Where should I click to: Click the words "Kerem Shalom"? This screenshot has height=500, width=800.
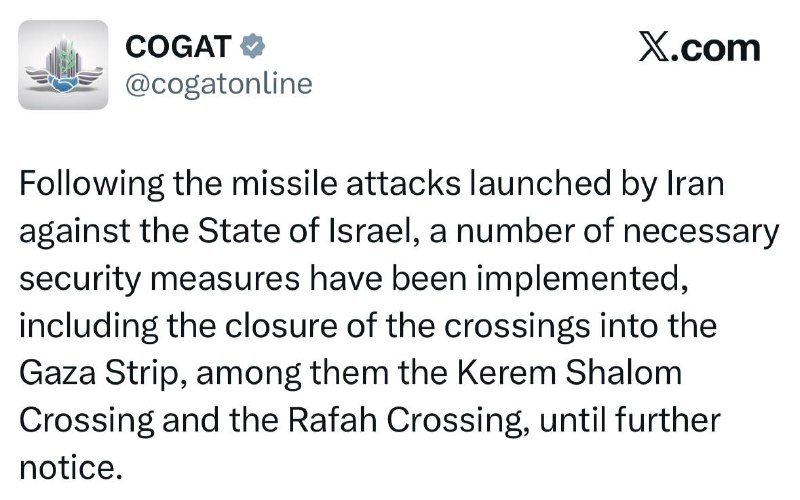(x=569, y=372)
